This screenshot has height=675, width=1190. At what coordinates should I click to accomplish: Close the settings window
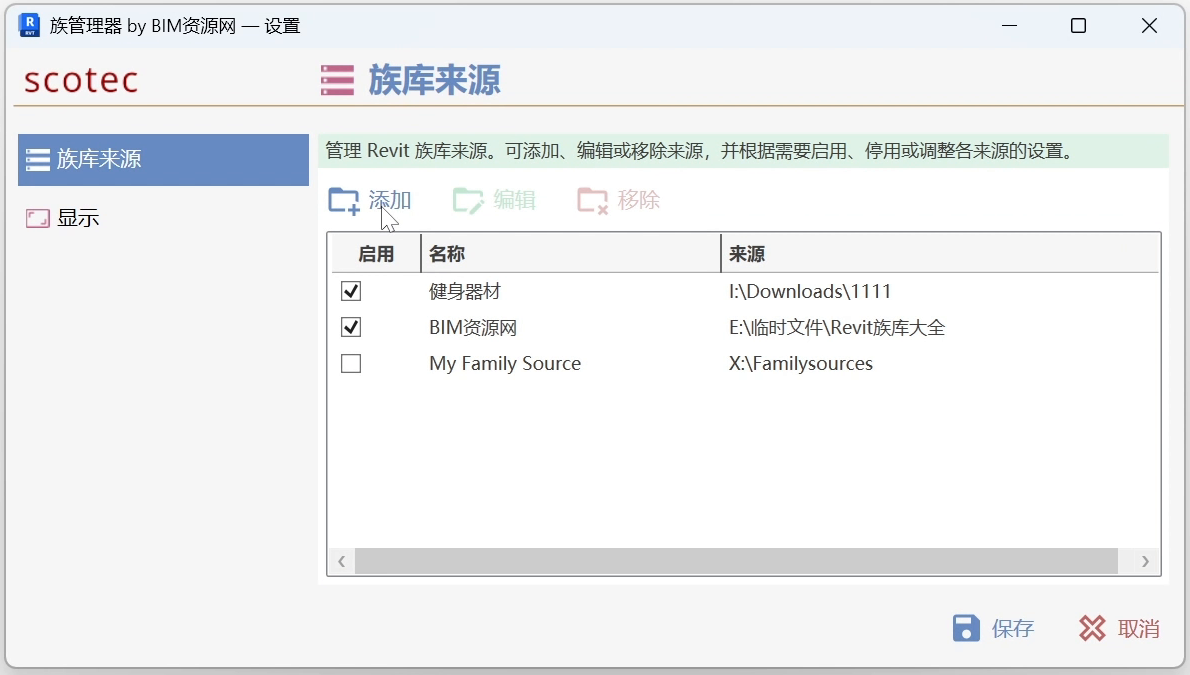1149,25
